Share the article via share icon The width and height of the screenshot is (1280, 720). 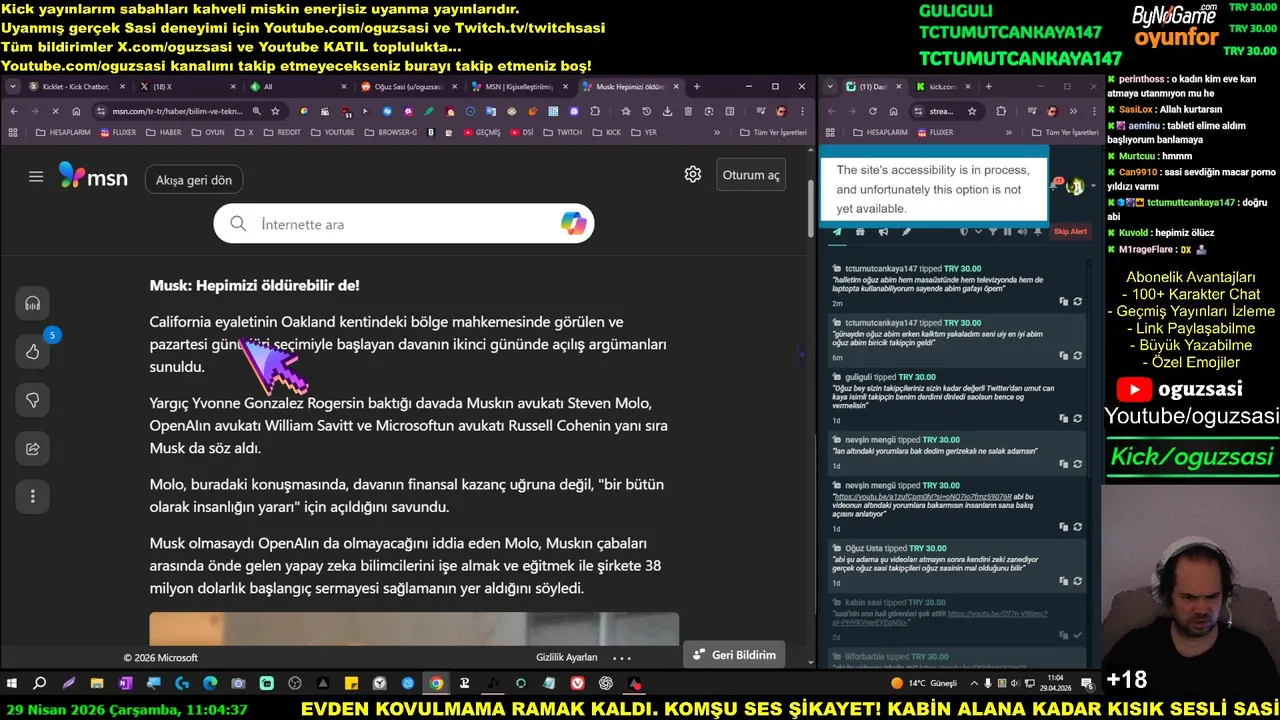[x=33, y=449]
